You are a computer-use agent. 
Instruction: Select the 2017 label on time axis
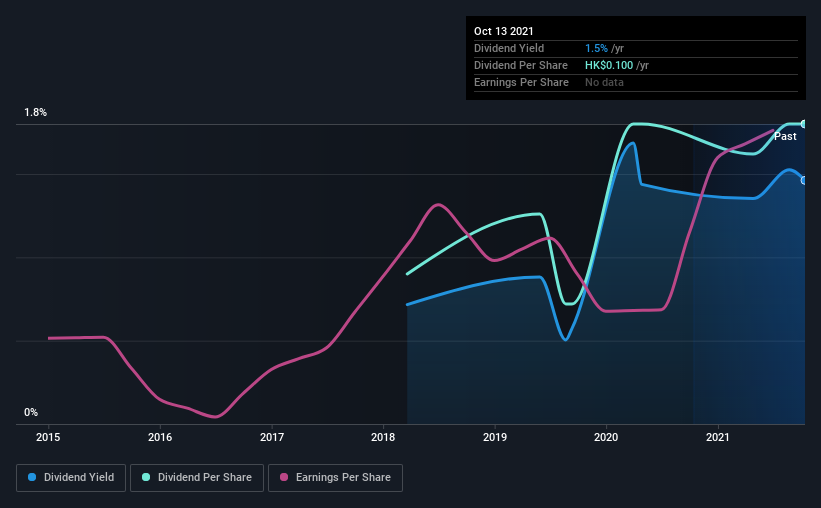272,437
